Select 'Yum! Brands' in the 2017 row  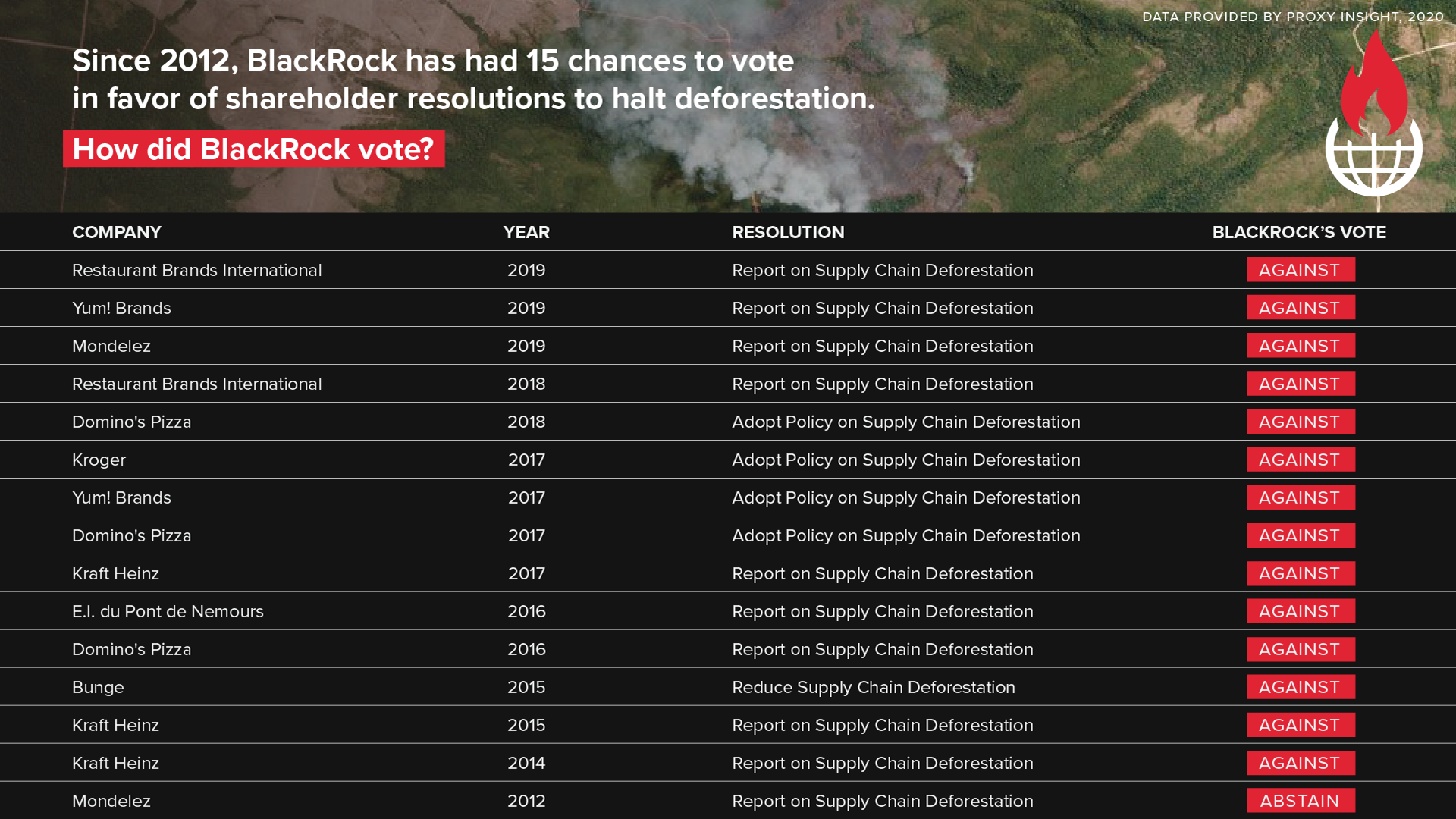point(121,497)
